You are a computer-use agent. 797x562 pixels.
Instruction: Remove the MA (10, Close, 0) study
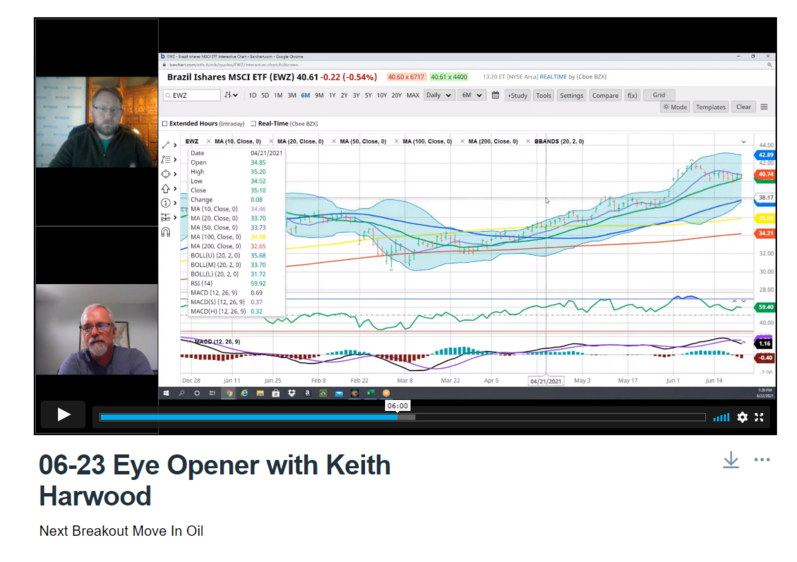click(208, 141)
